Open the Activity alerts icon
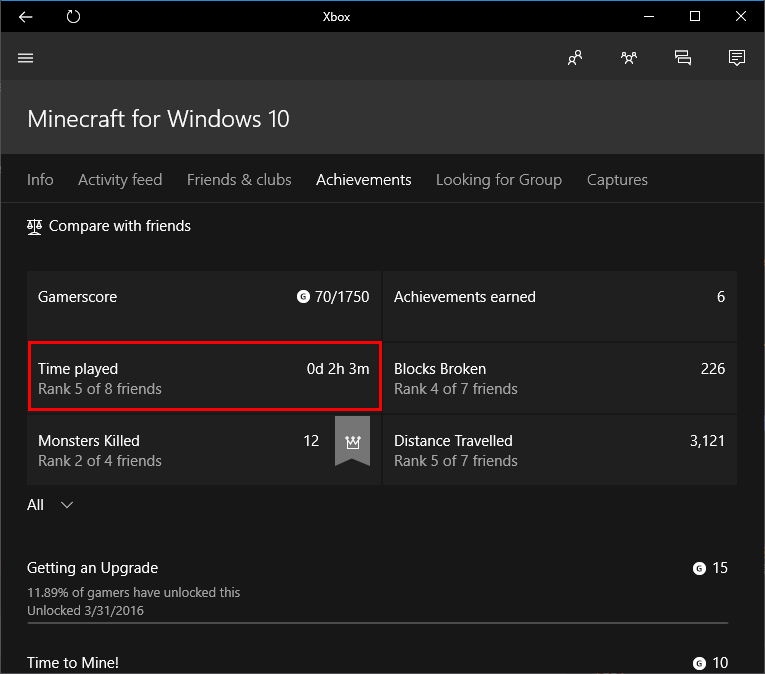The height and width of the screenshot is (674, 765). coord(737,58)
